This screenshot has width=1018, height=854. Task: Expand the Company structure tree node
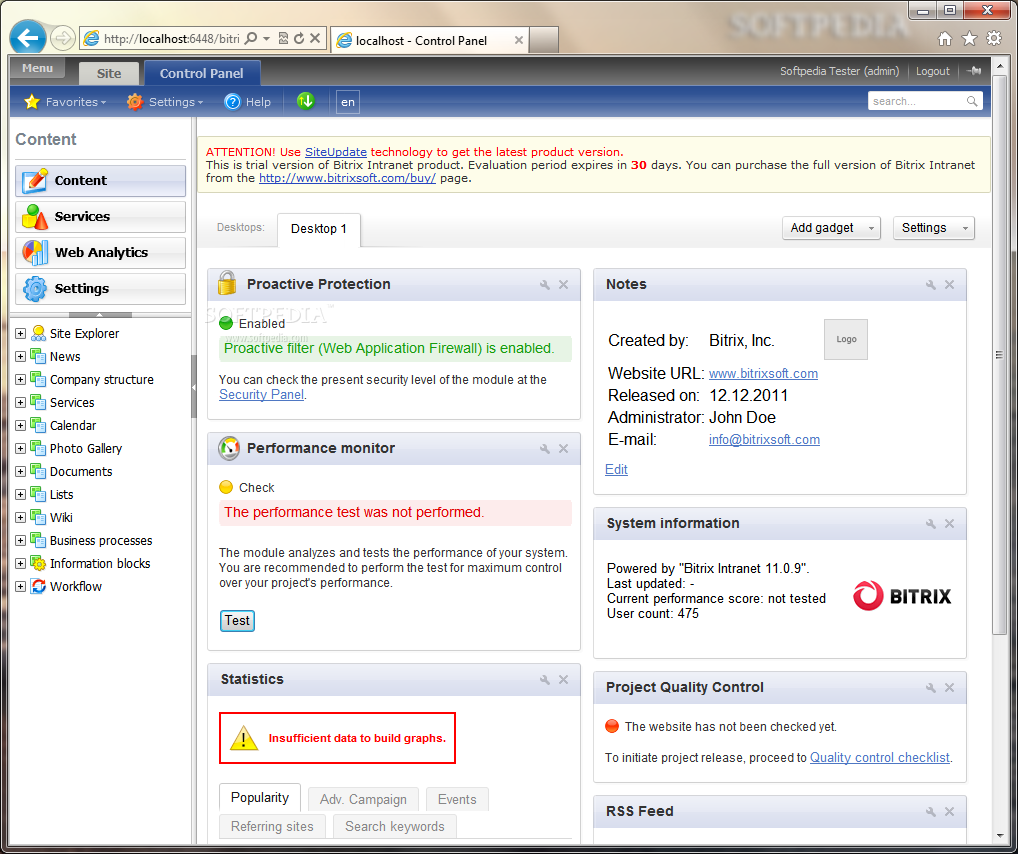[x=20, y=380]
